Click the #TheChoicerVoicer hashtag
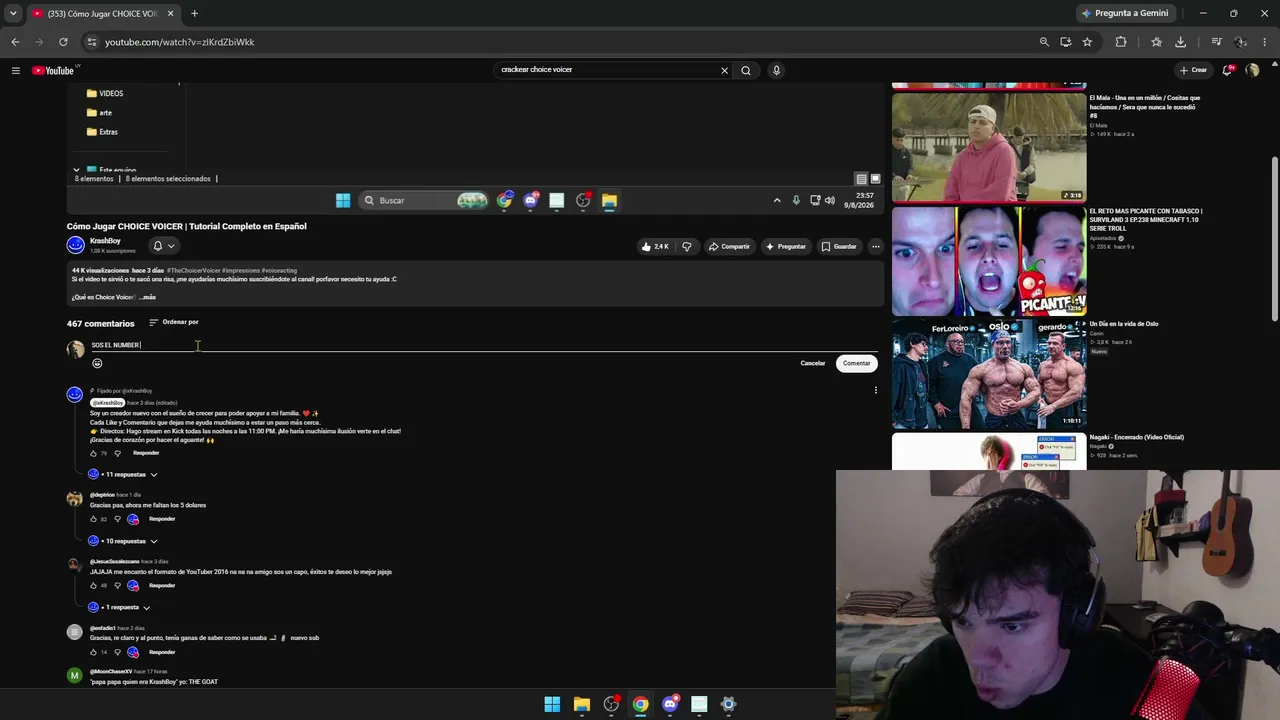 click(194, 271)
